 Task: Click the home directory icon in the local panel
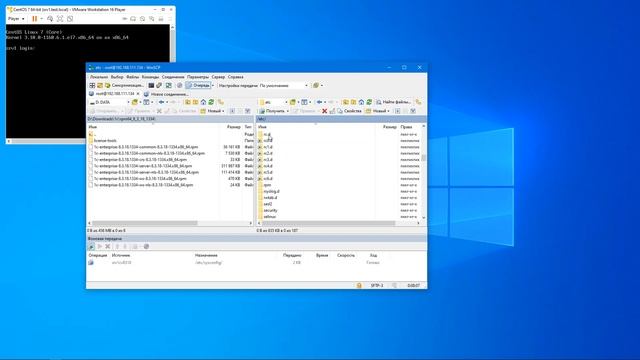pyautogui.click(x=203, y=102)
